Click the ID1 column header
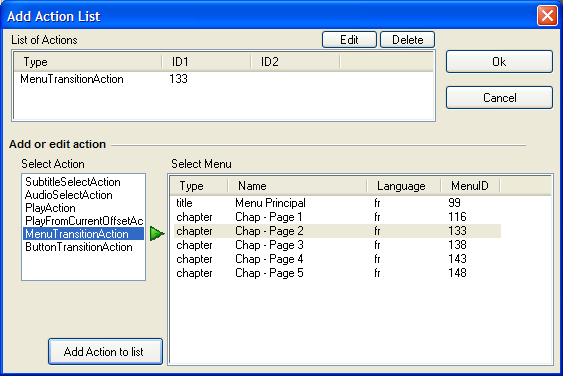563x376 pixels. point(206,62)
